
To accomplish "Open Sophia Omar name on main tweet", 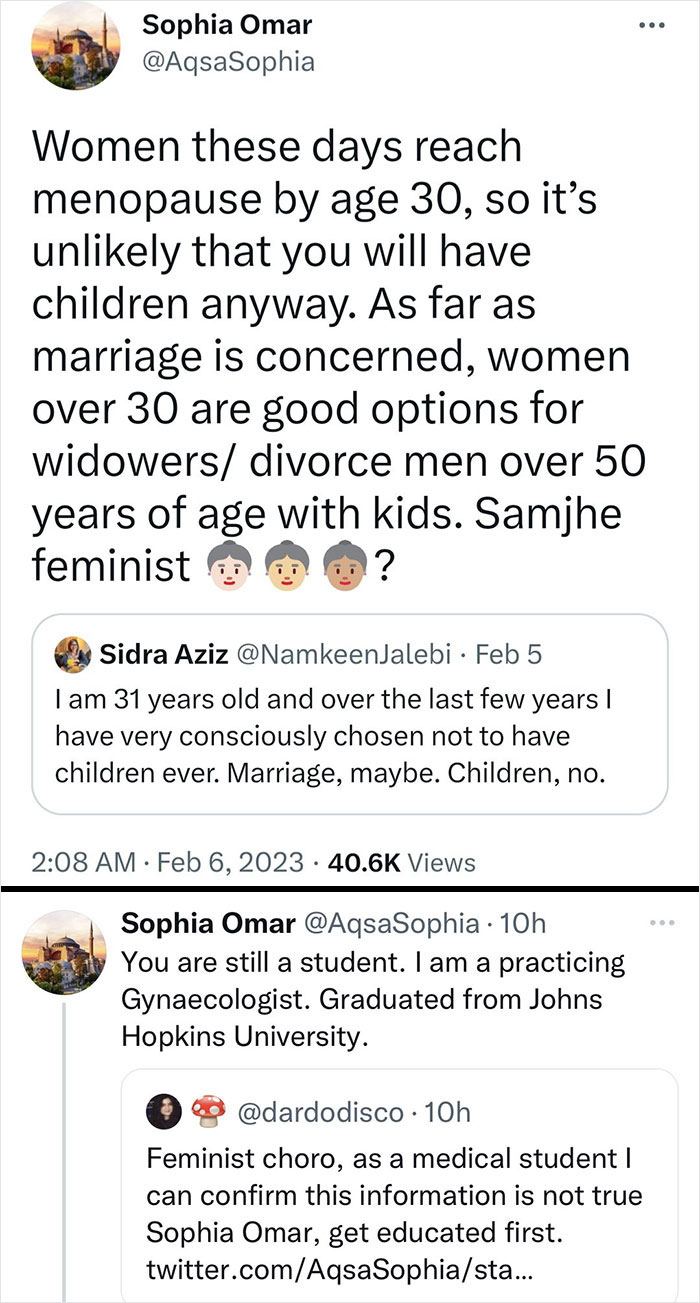I will coord(226,23).
